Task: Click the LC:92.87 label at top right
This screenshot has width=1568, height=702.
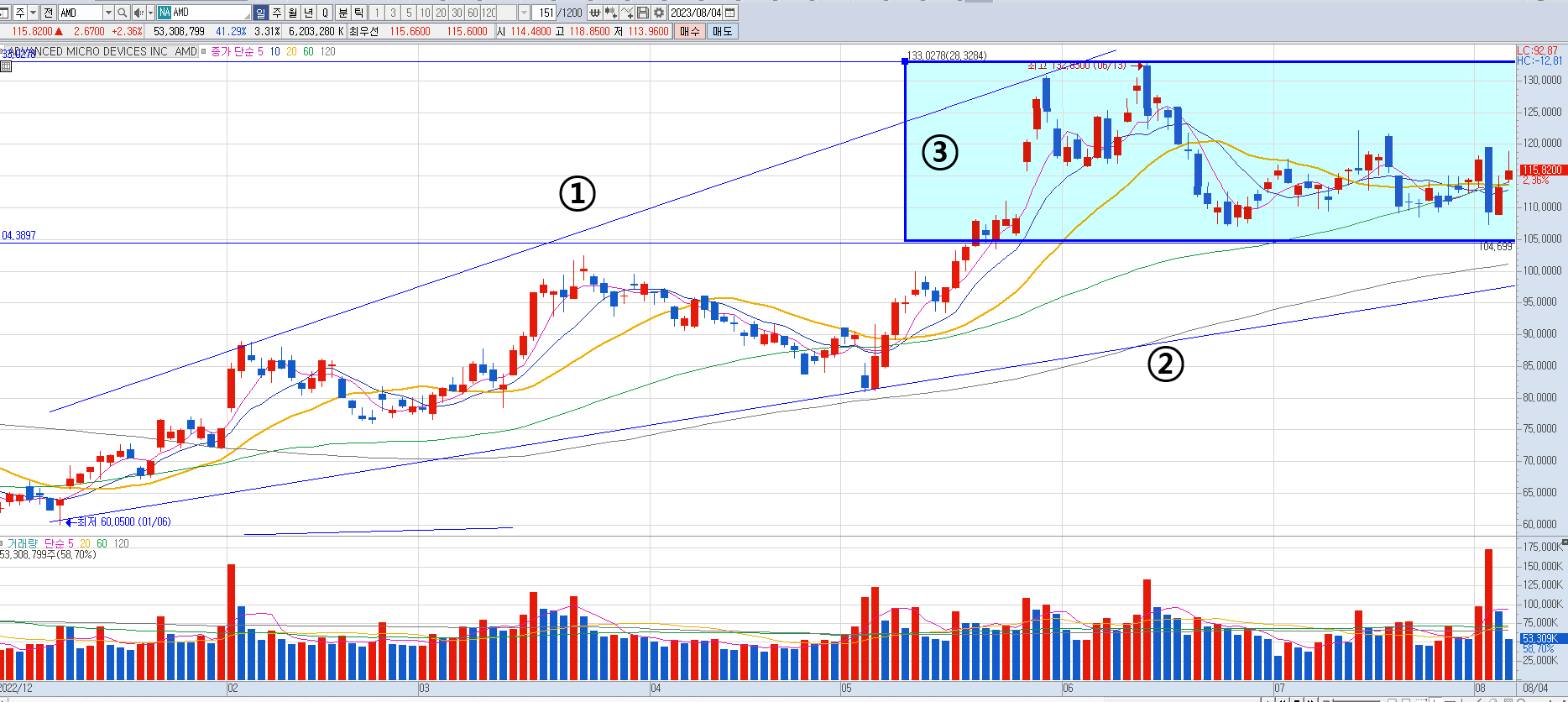Action: coord(1537,50)
